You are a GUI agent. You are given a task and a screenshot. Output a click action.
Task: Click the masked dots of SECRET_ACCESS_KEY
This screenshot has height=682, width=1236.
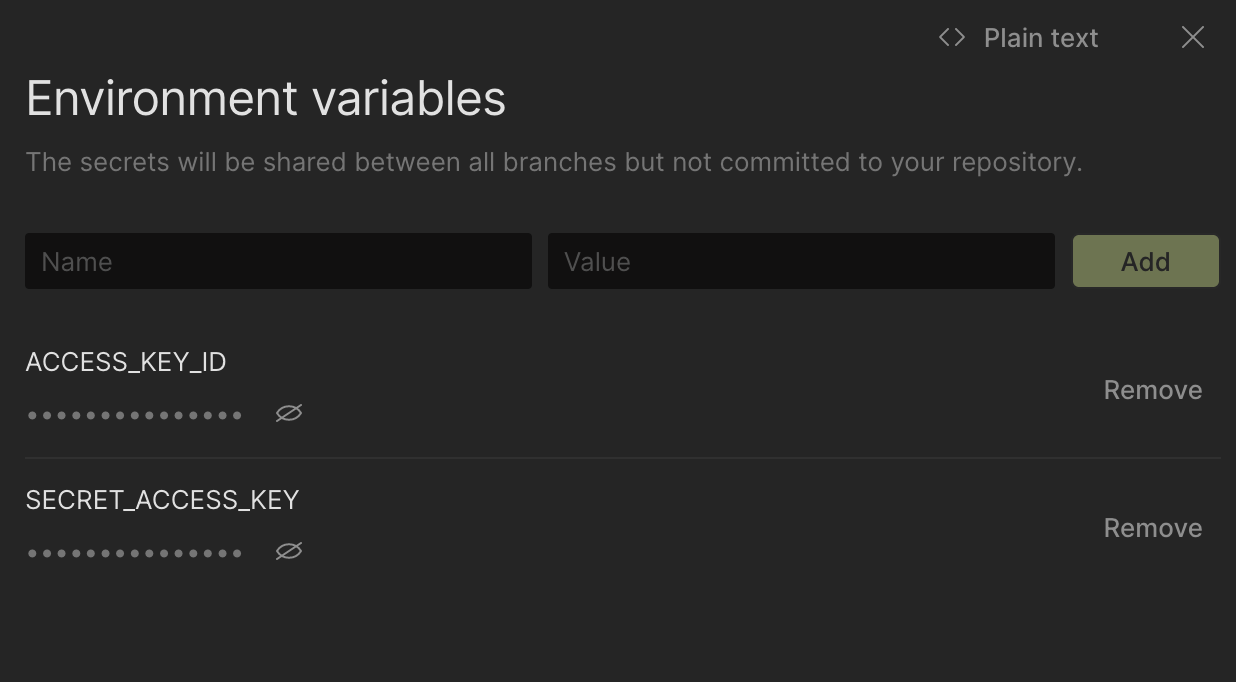[x=135, y=551]
